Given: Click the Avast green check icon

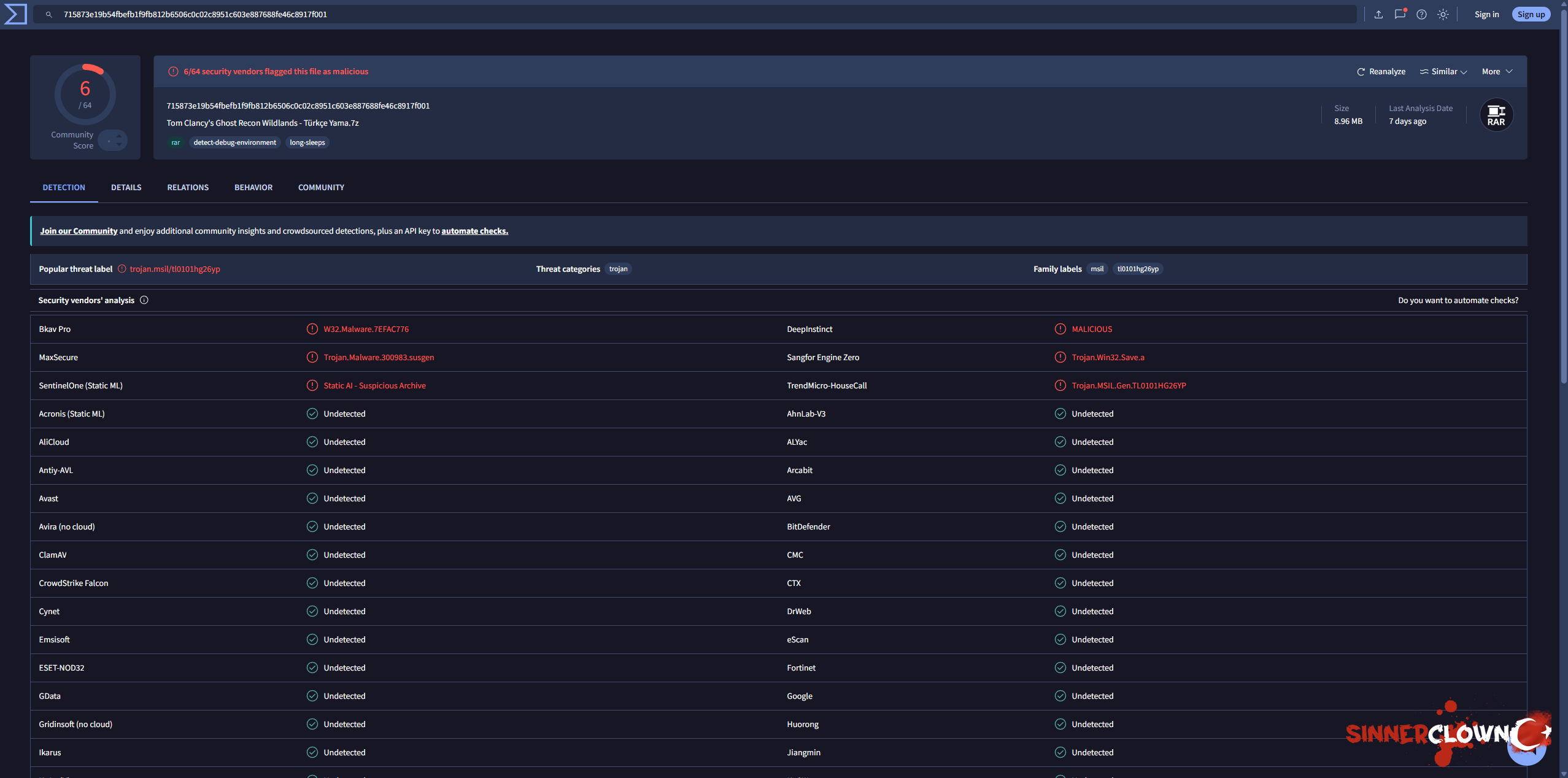Looking at the screenshot, I should point(312,498).
